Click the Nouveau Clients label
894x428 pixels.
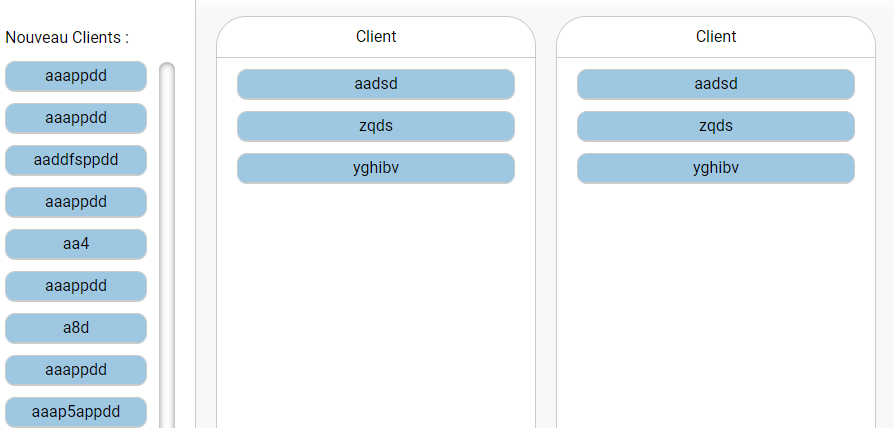[x=67, y=38]
